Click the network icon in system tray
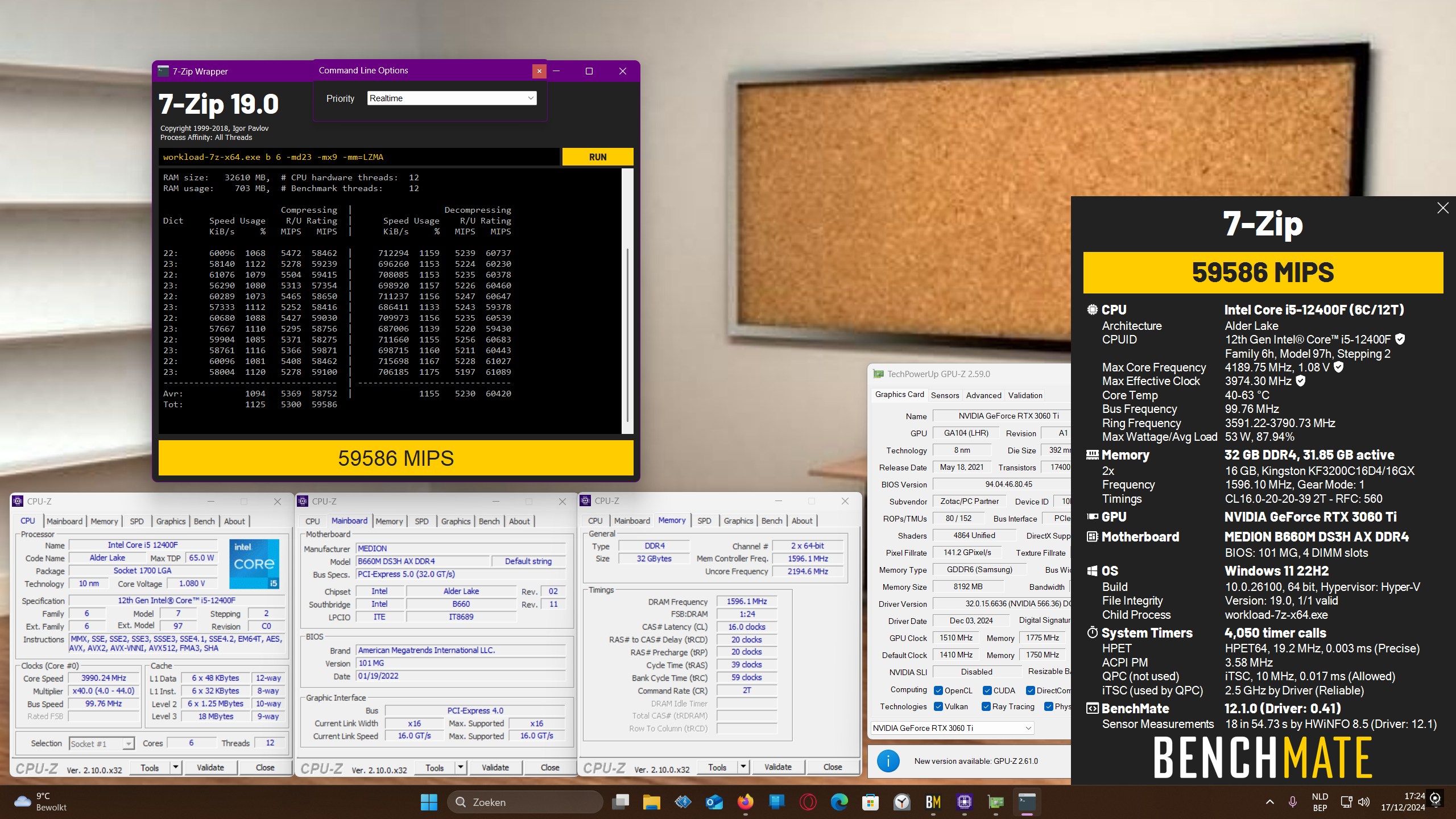The width and height of the screenshot is (1456, 819). (x=1346, y=802)
